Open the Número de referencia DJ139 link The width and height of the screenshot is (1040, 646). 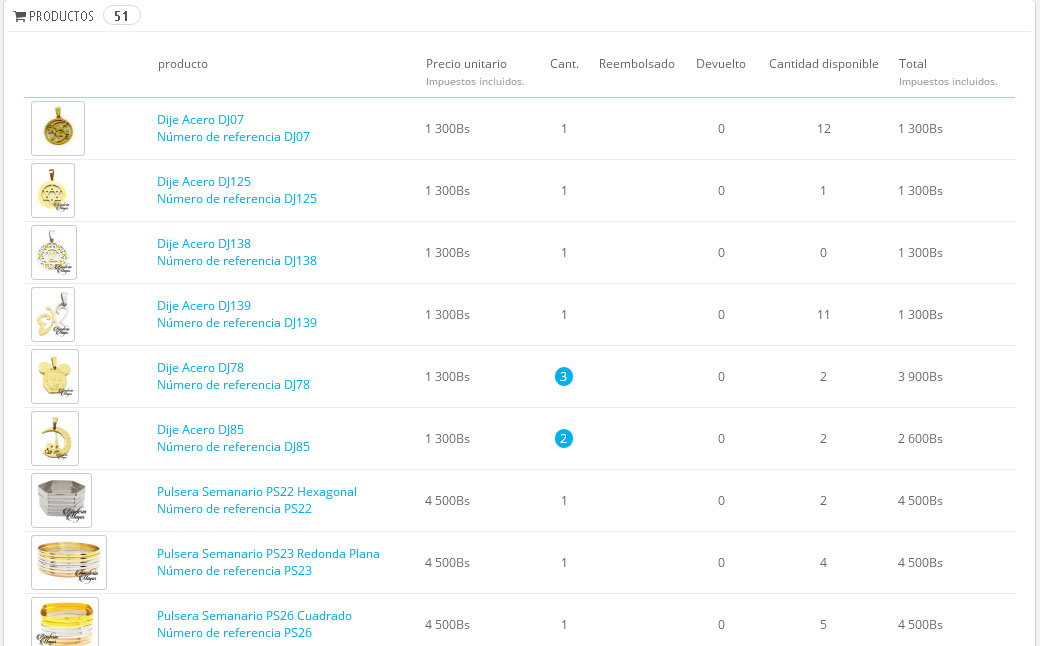coord(237,323)
